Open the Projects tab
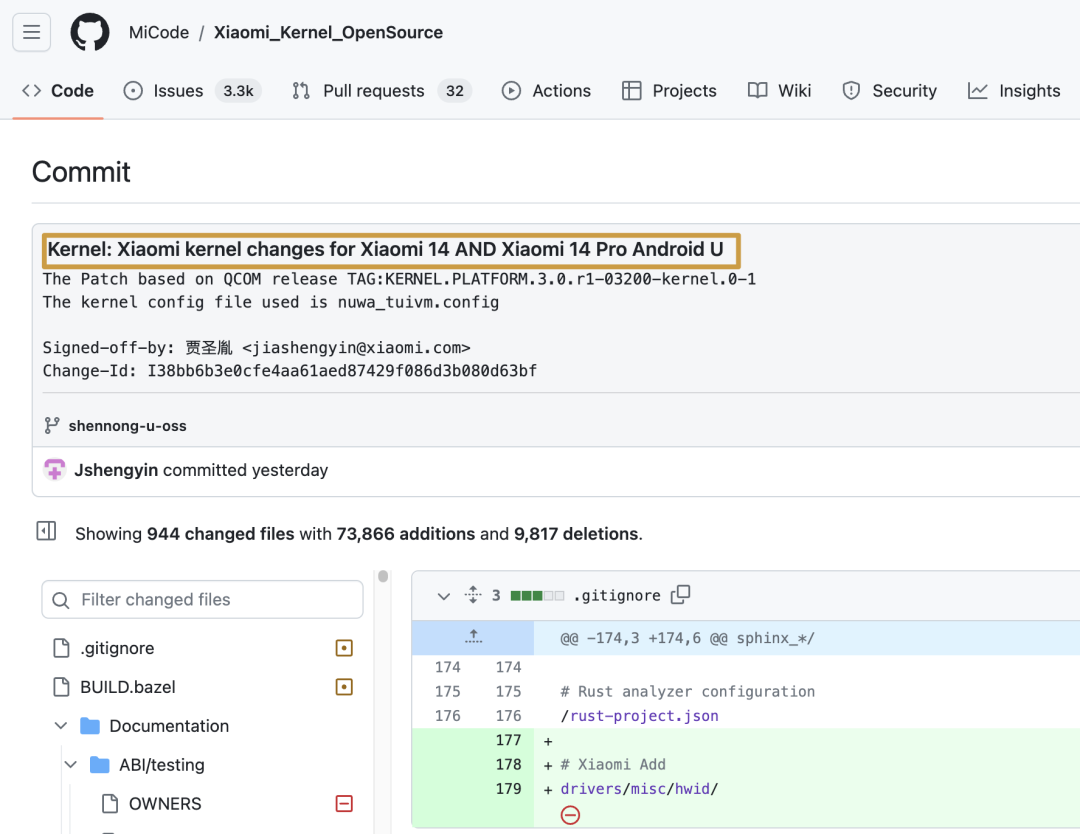The image size is (1080, 834). coord(669,91)
